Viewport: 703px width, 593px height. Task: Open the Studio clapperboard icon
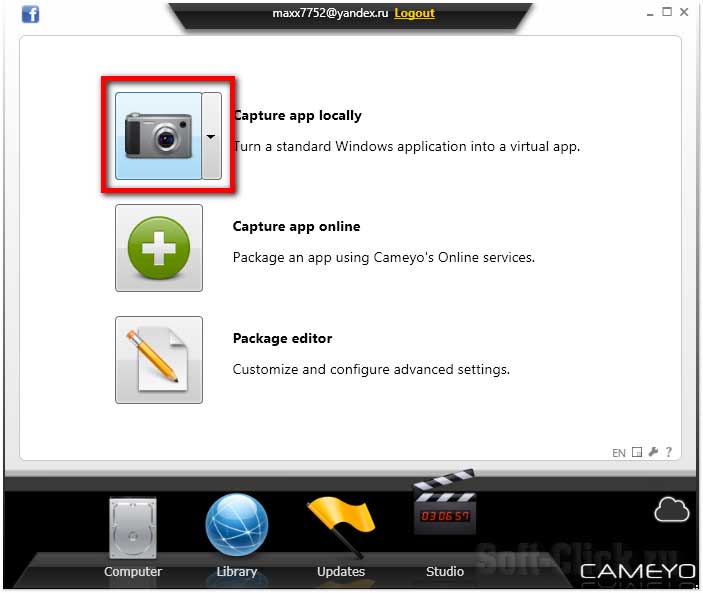pos(445,524)
